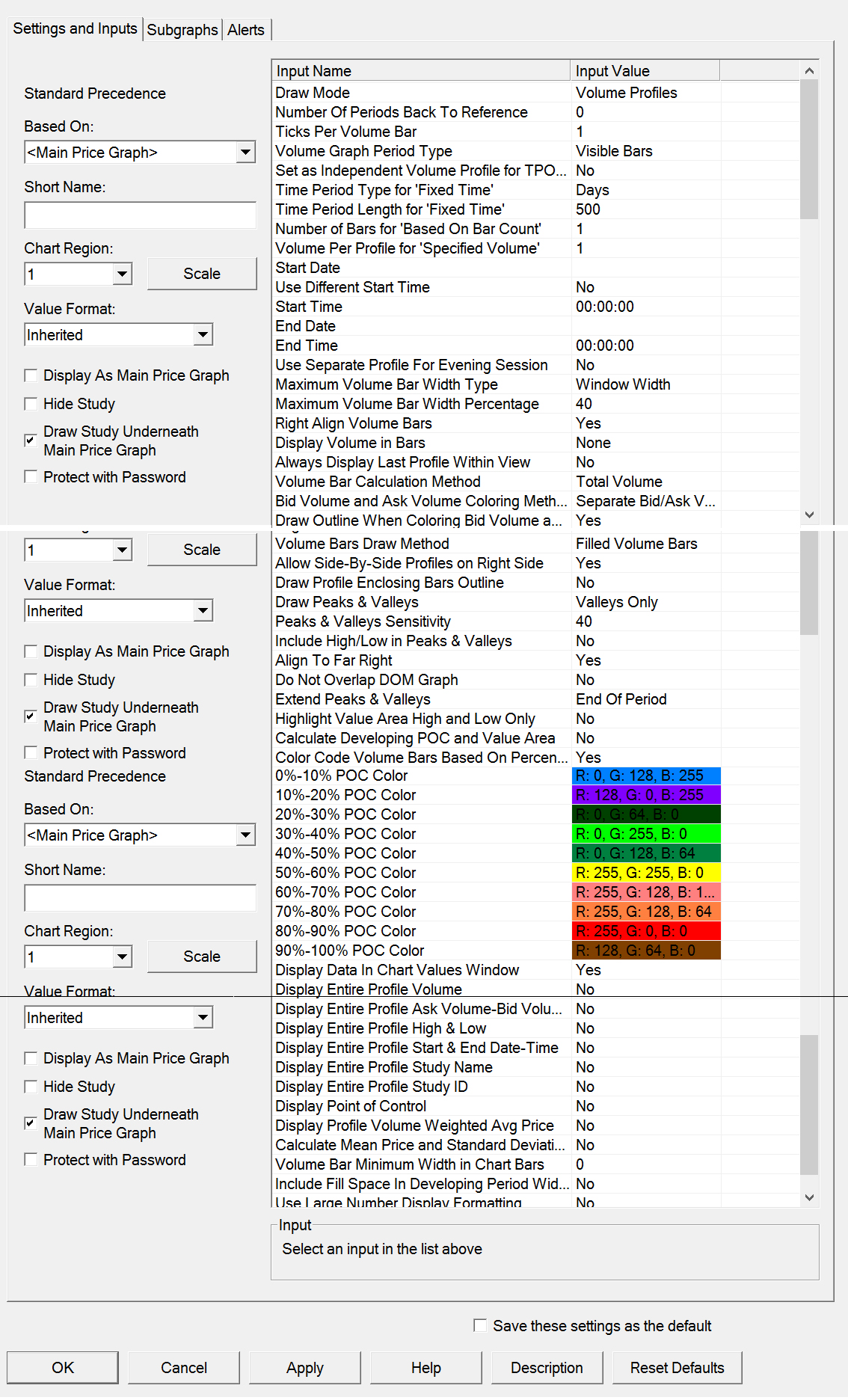Click the Valleys Only value
Image resolution: width=848 pixels, height=1400 pixels.
pos(617,602)
